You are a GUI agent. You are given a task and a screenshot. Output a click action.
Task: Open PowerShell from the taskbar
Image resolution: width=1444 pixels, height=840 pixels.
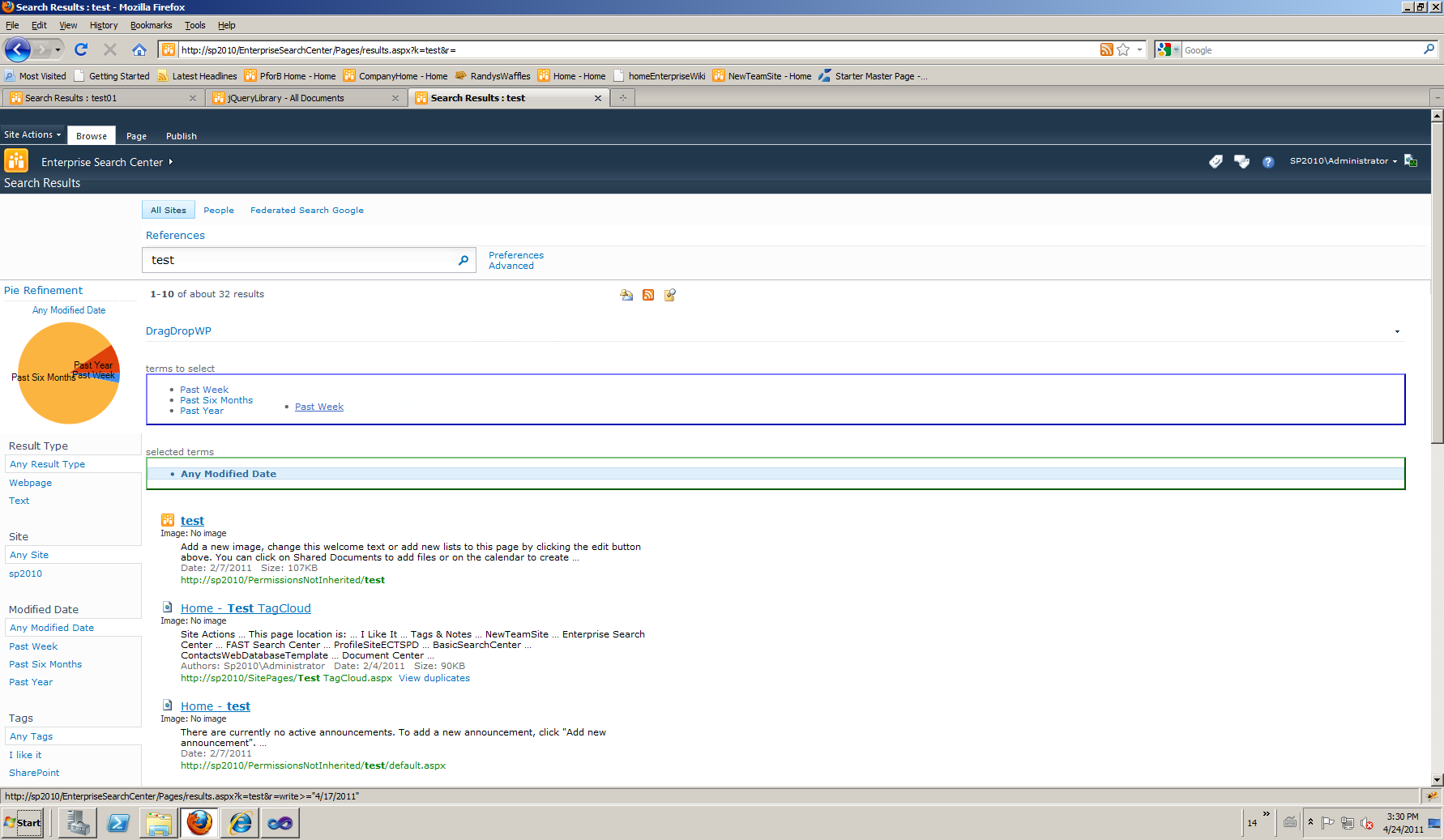118,823
